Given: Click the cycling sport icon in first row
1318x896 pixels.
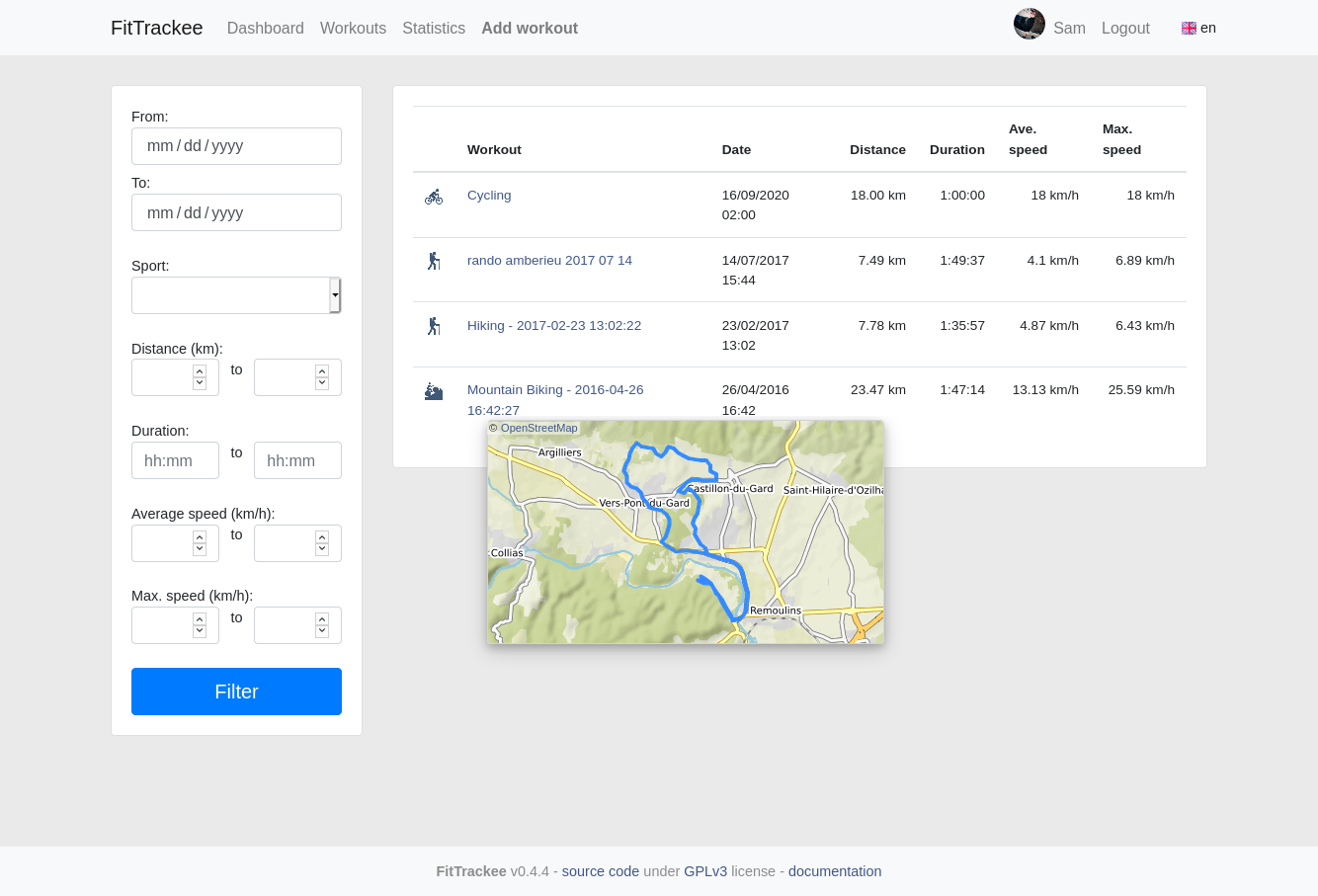Looking at the screenshot, I should 434,197.
